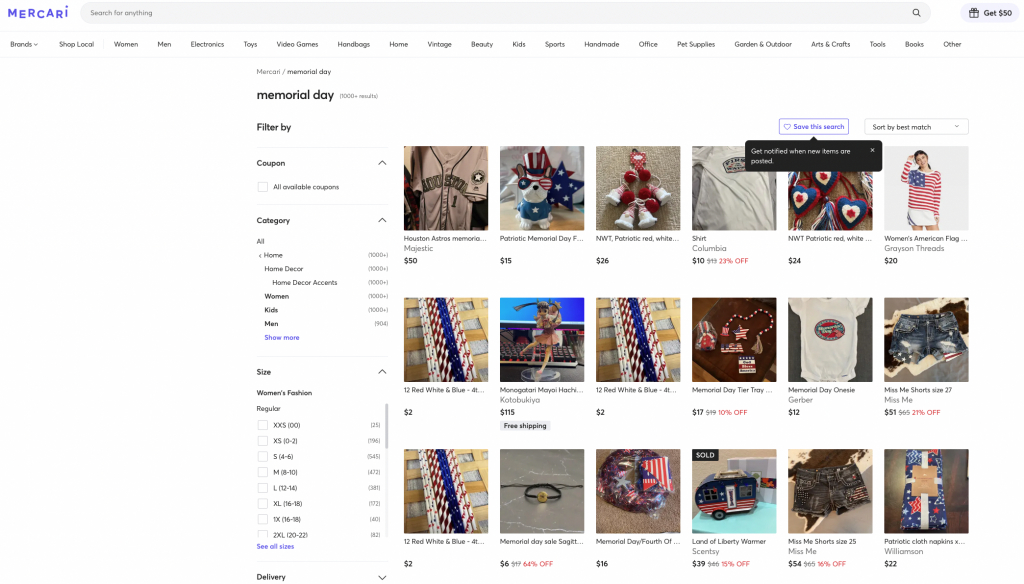Click See all sizes link

pyautogui.click(x=275, y=547)
